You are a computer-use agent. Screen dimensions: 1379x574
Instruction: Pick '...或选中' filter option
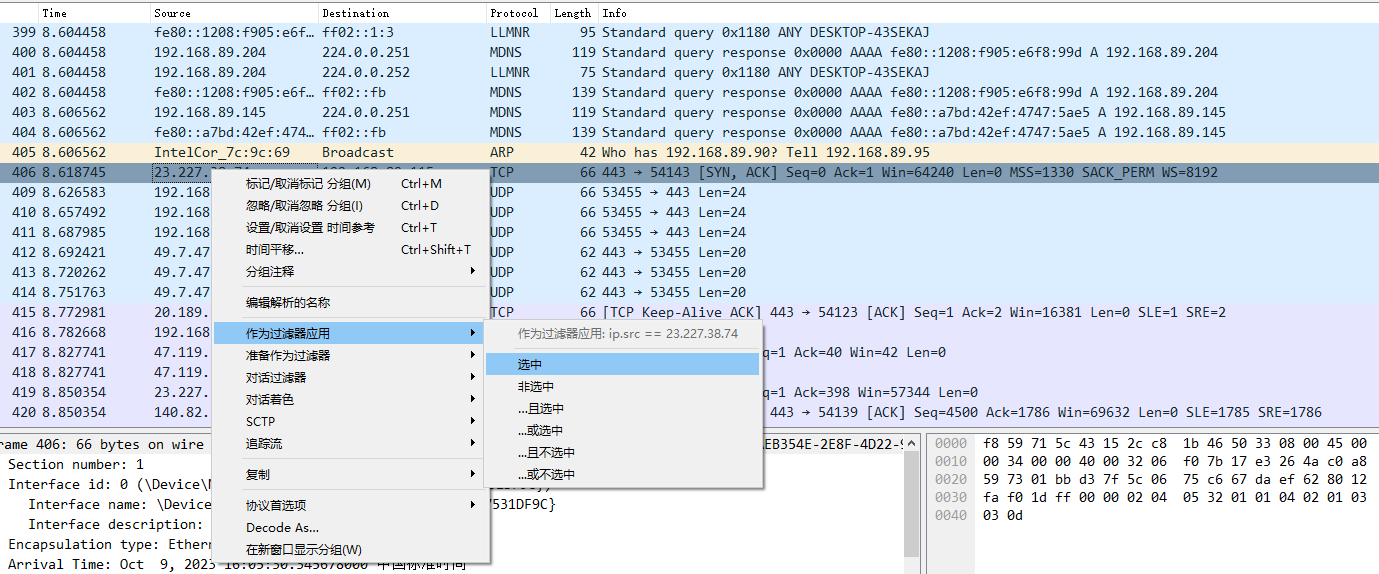coord(540,431)
